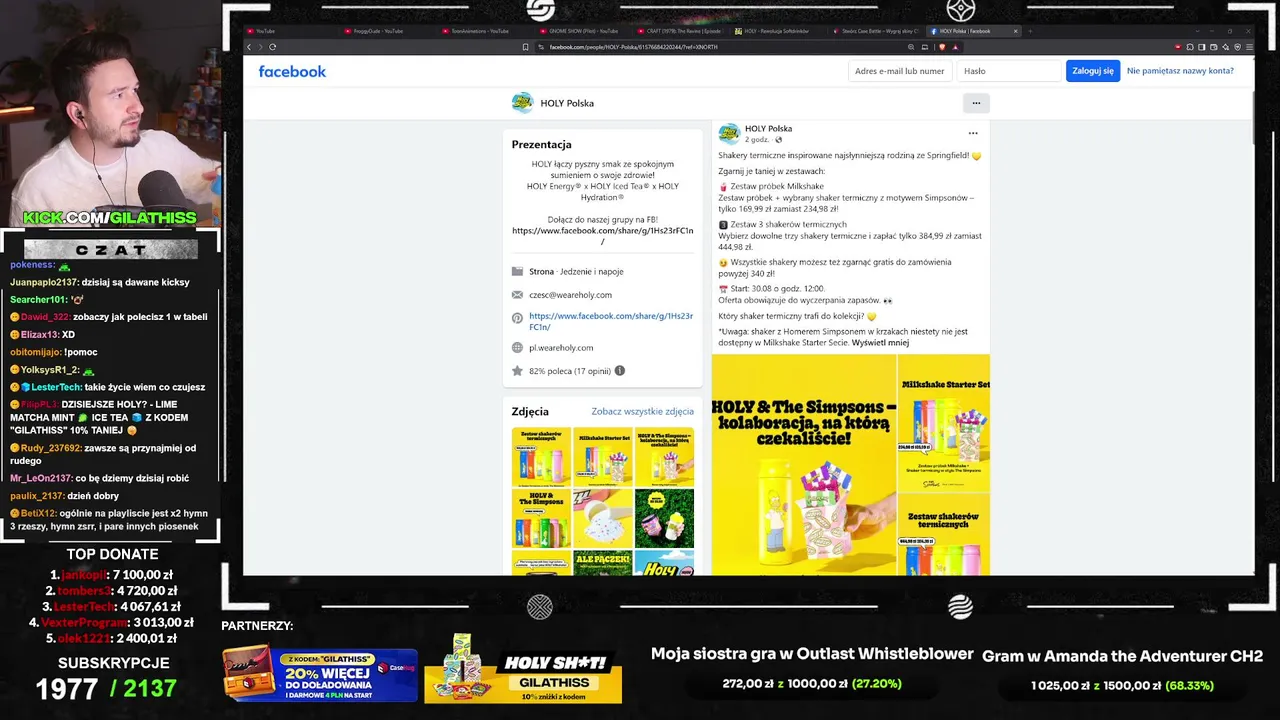
Task: Click the bookmark icon in the address bar
Action: point(526,47)
